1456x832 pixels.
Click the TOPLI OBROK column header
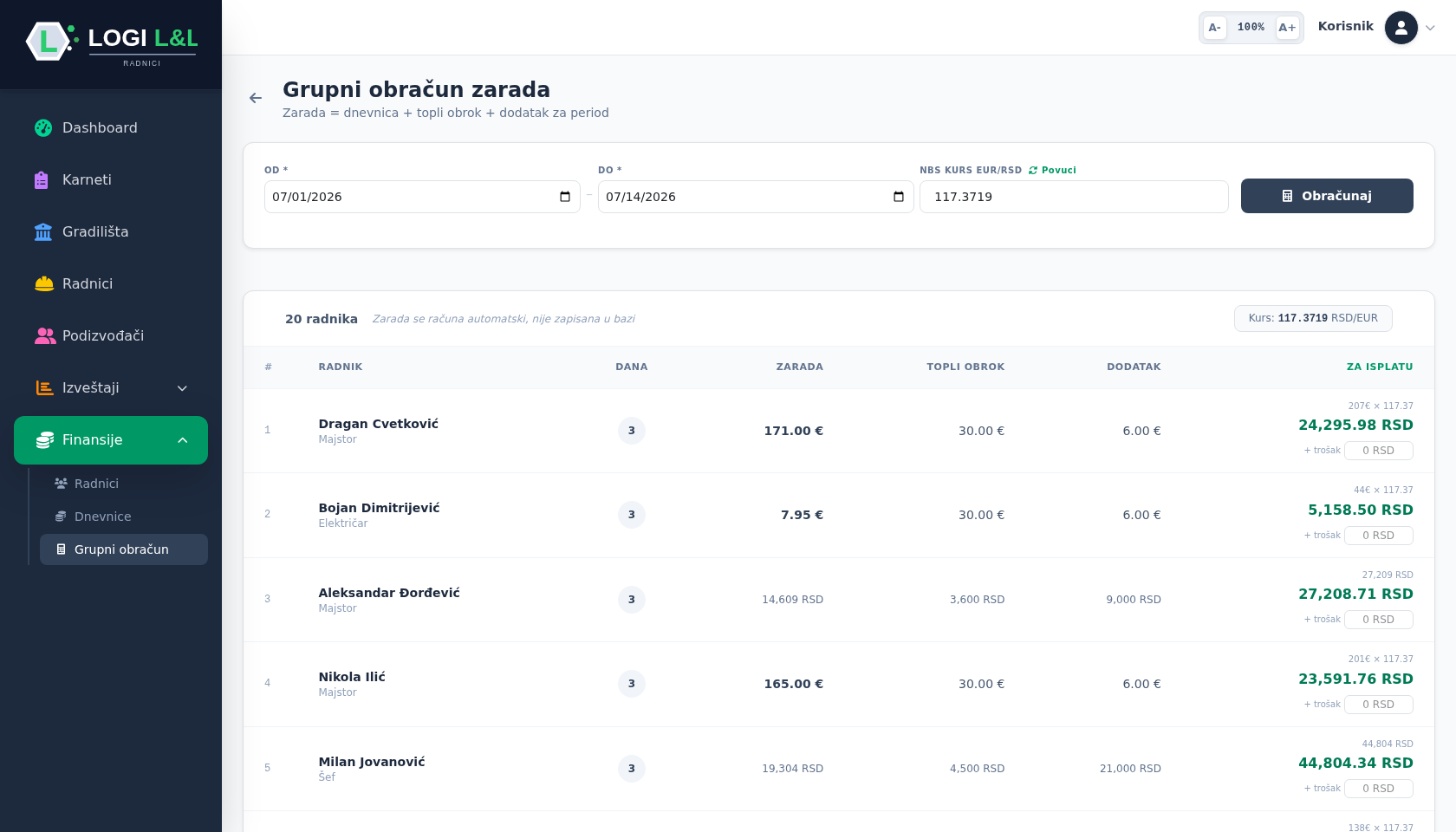pos(965,367)
